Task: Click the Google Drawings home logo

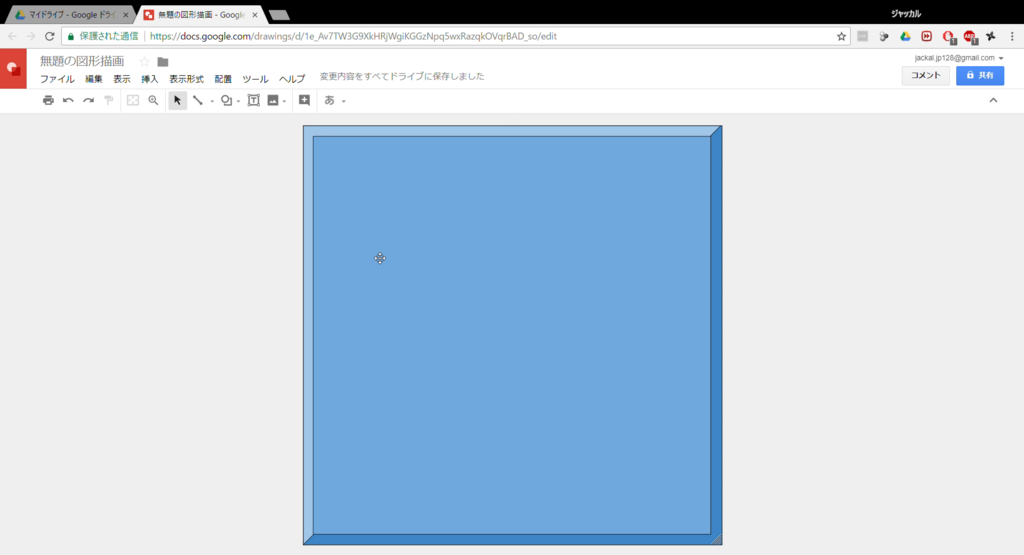Action: coord(13,69)
